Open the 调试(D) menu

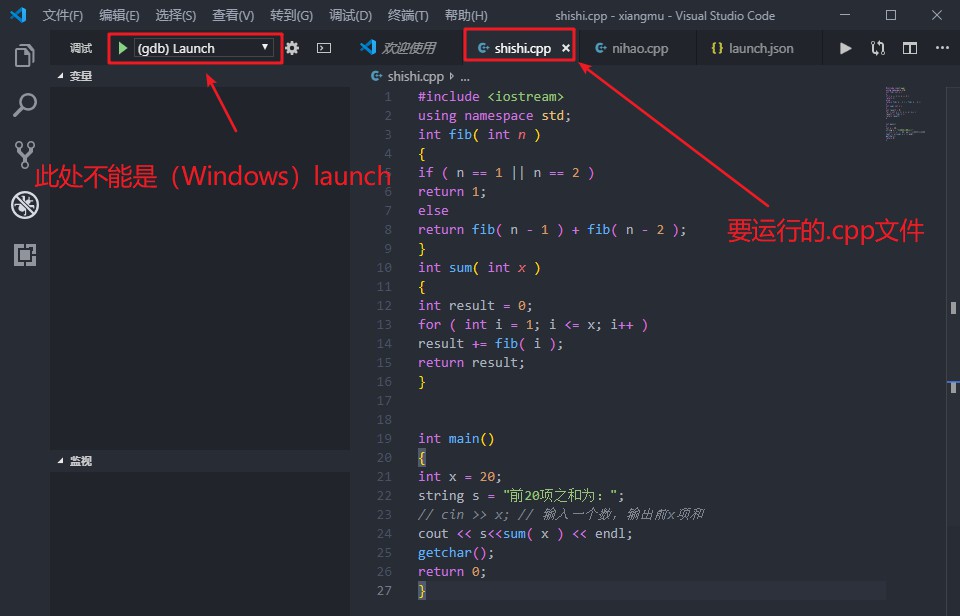(350, 15)
